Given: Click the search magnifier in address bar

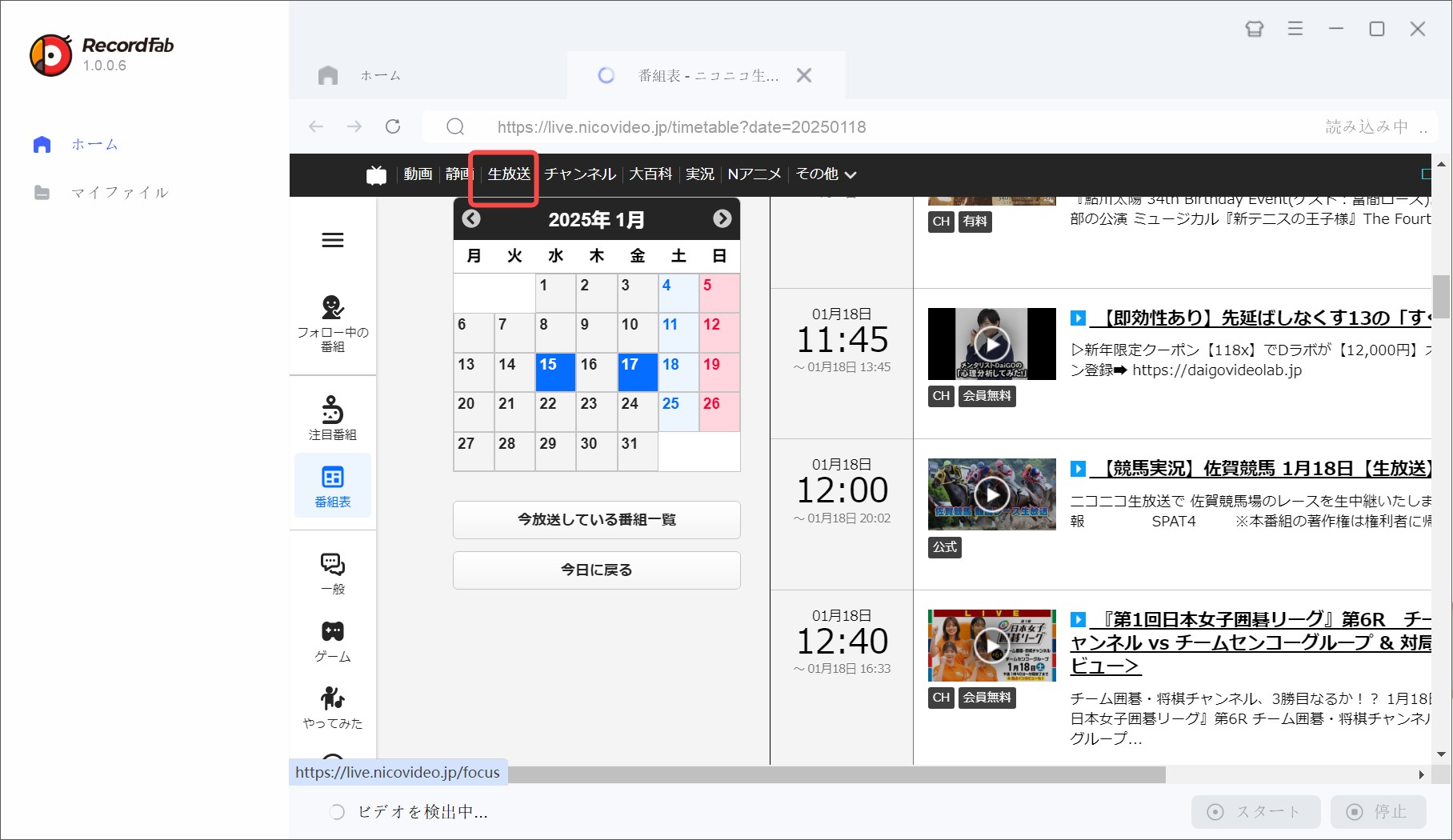Looking at the screenshot, I should (x=455, y=126).
